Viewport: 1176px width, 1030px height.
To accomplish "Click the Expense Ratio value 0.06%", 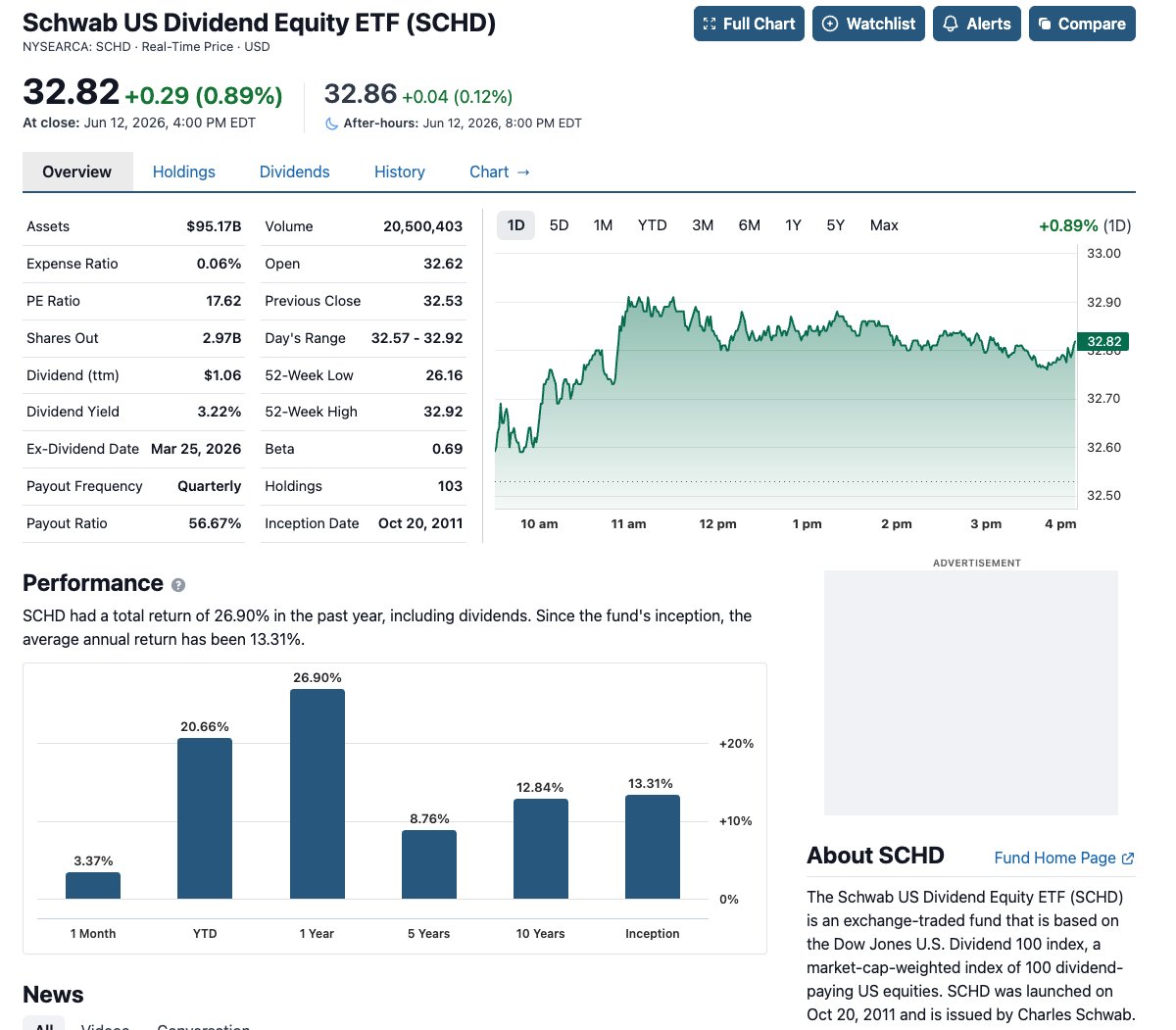I will tap(219, 264).
